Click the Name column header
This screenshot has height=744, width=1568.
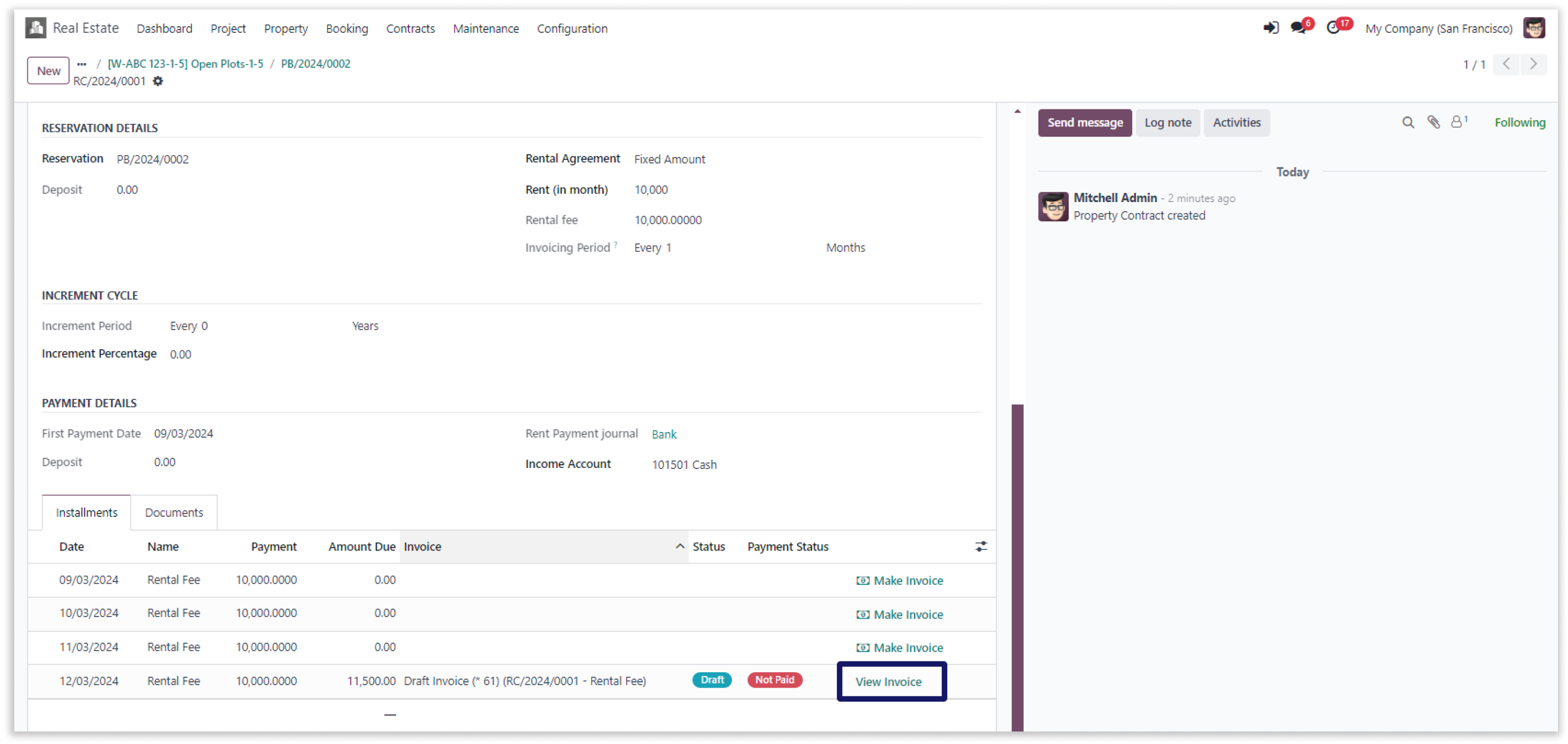point(162,547)
